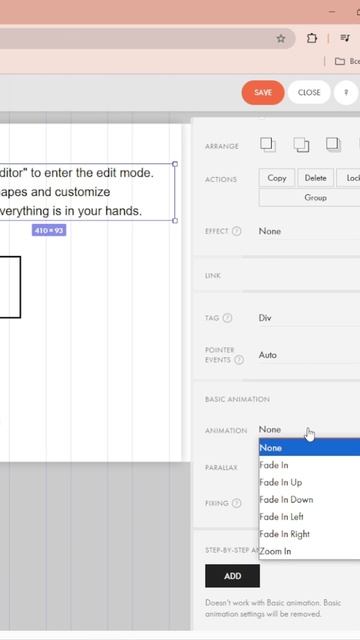Select Fade In Up animation option
Image resolution: width=360 pixels, height=640 pixels.
(x=309, y=482)
